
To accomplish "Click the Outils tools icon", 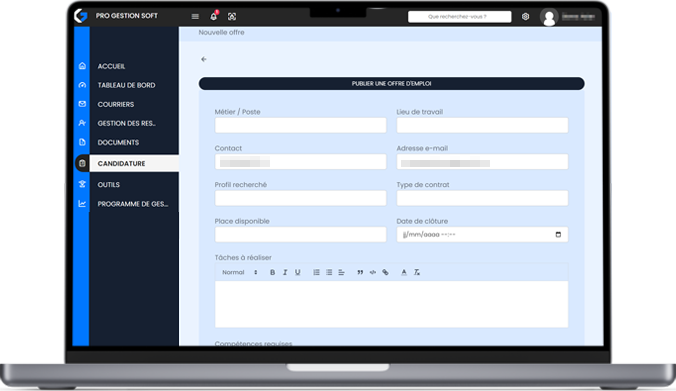I will (82, 184).
